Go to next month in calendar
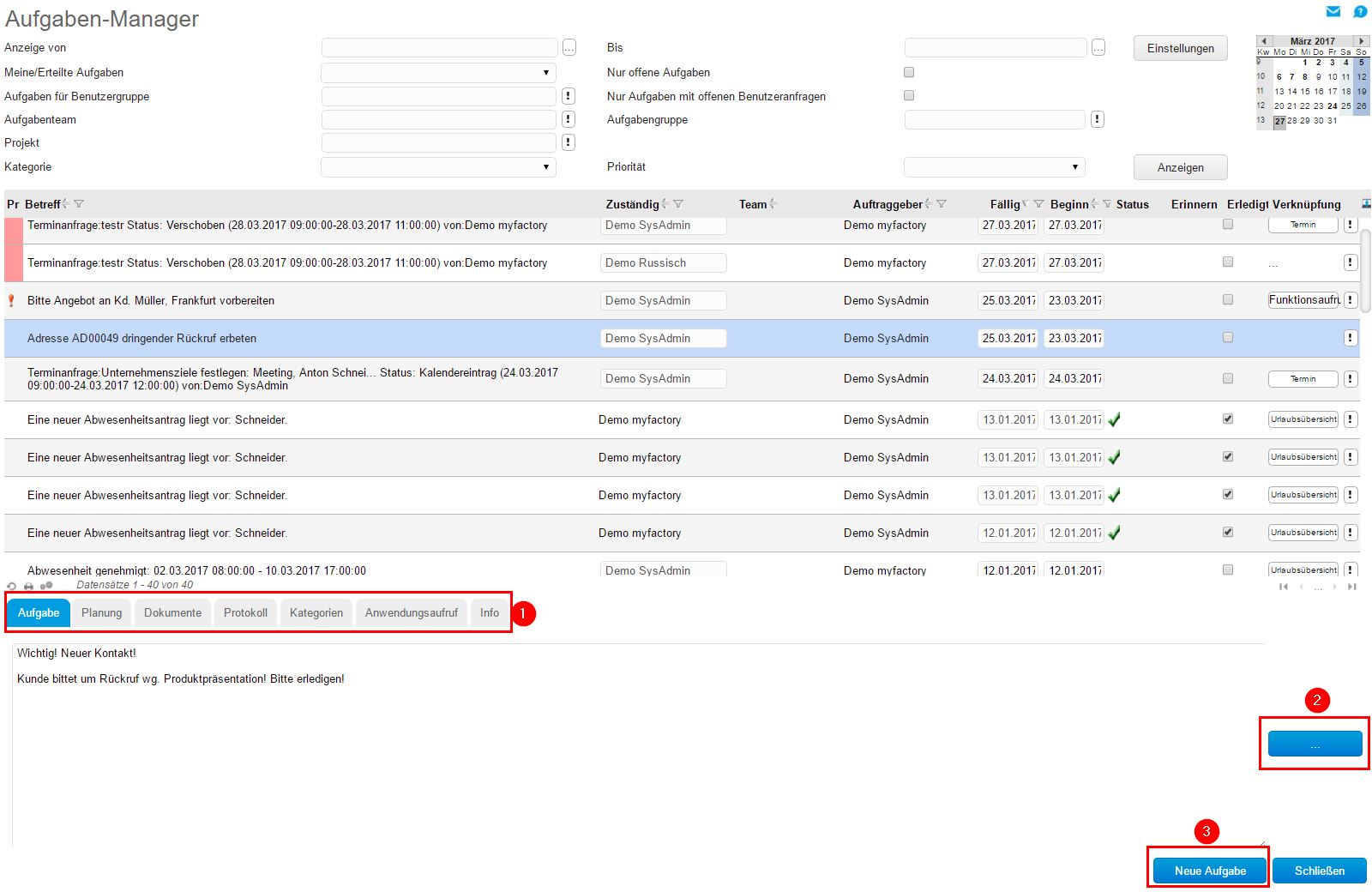This screenshot has height=892, width=1372. point(1361,40)
